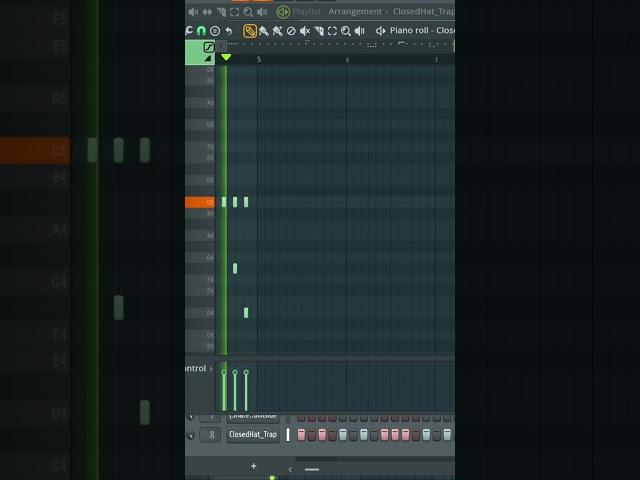Select the D4 note in piano roll
Viewport: 640px width, 480px height.
[x=246, y=313]
